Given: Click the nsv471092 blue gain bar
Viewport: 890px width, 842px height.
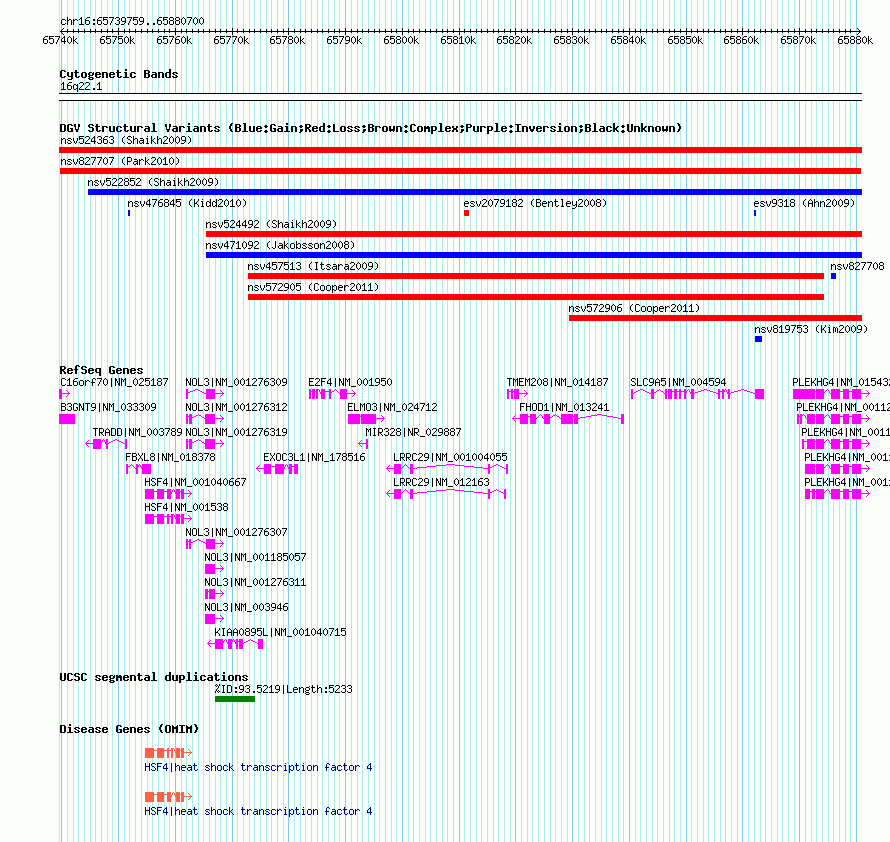Looking at the screenshot, I should [x=534, y=255].
